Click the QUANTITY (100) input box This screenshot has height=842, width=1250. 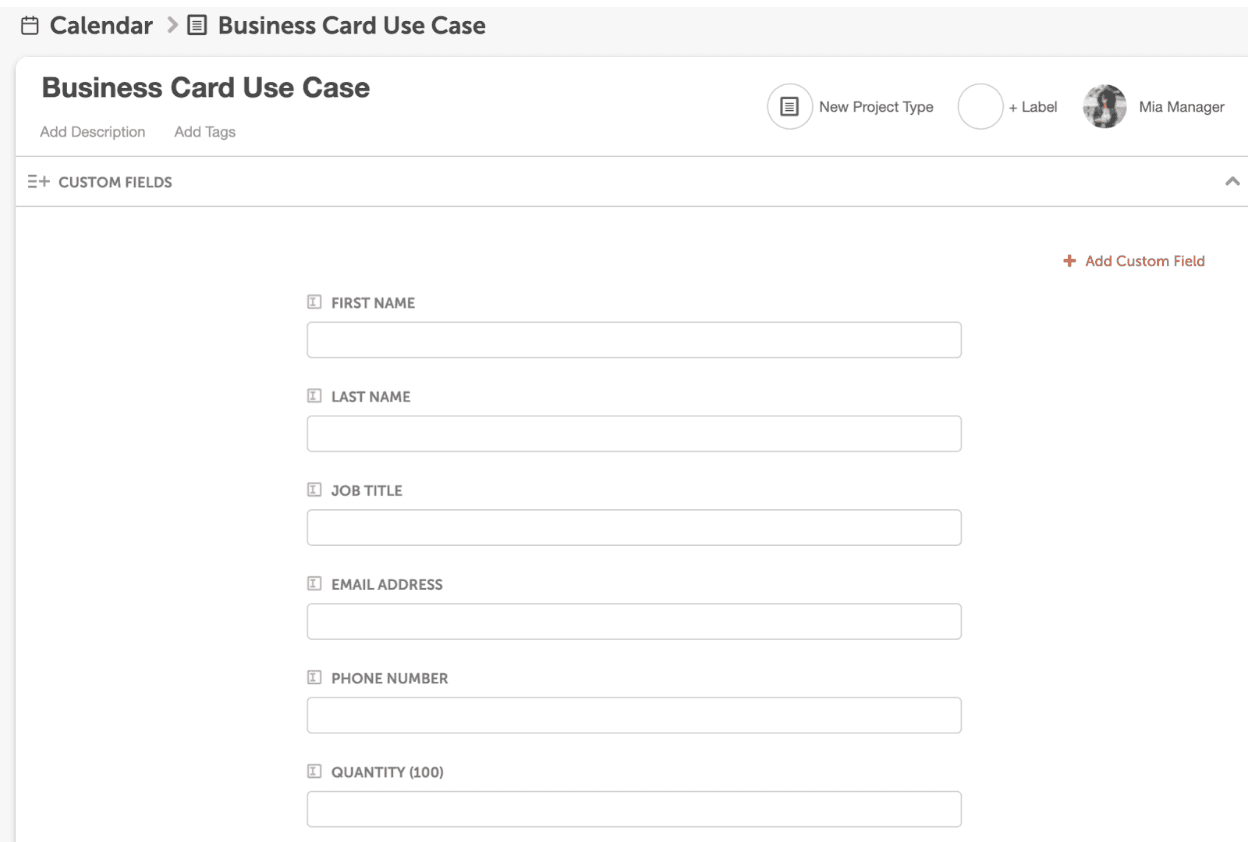click(634, 810)
